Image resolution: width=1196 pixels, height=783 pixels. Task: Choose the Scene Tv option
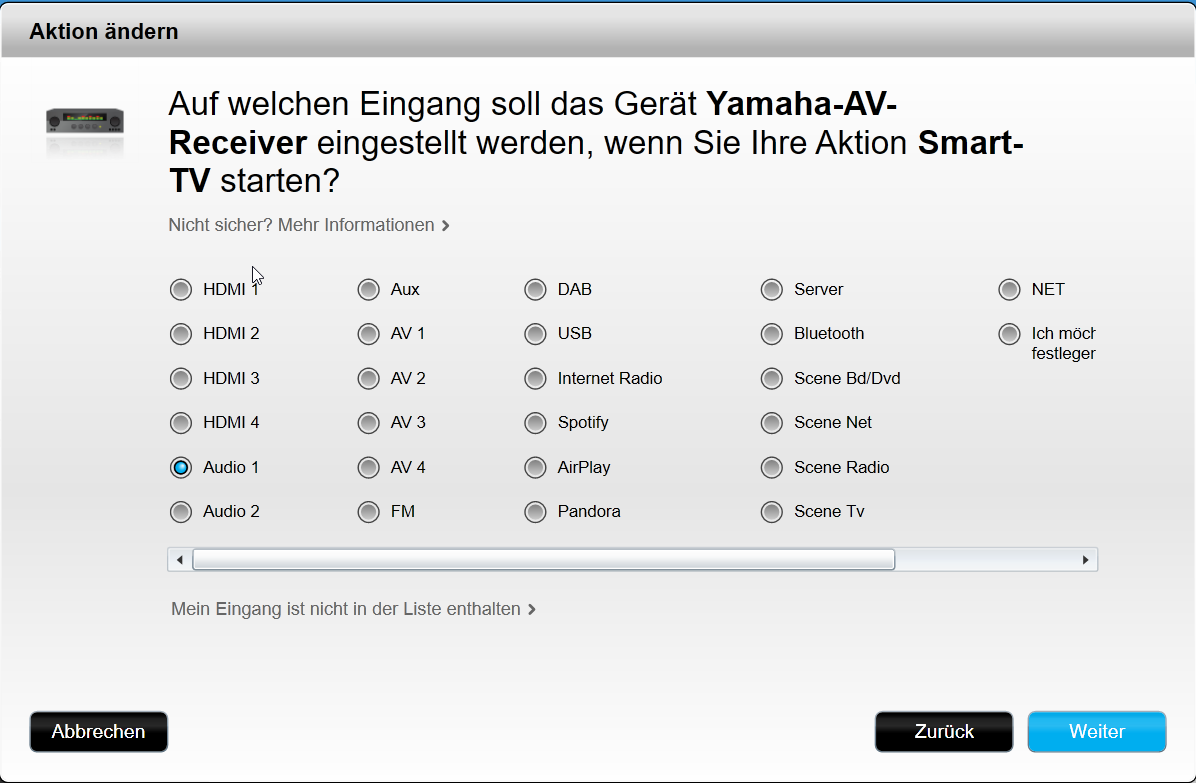[772, 512]
